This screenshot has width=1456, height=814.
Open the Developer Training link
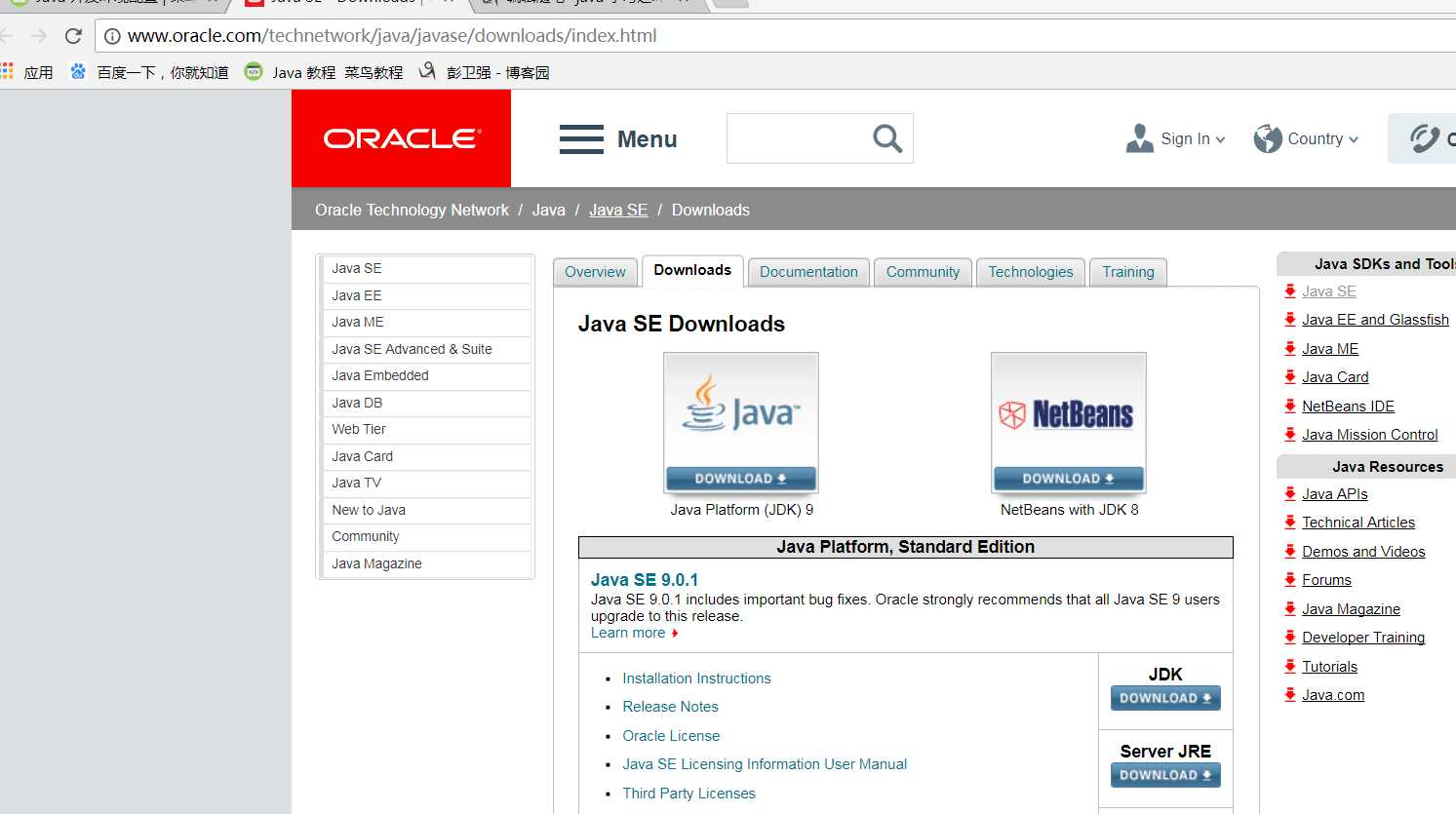pyautogui.click(x=1363, y=638)
